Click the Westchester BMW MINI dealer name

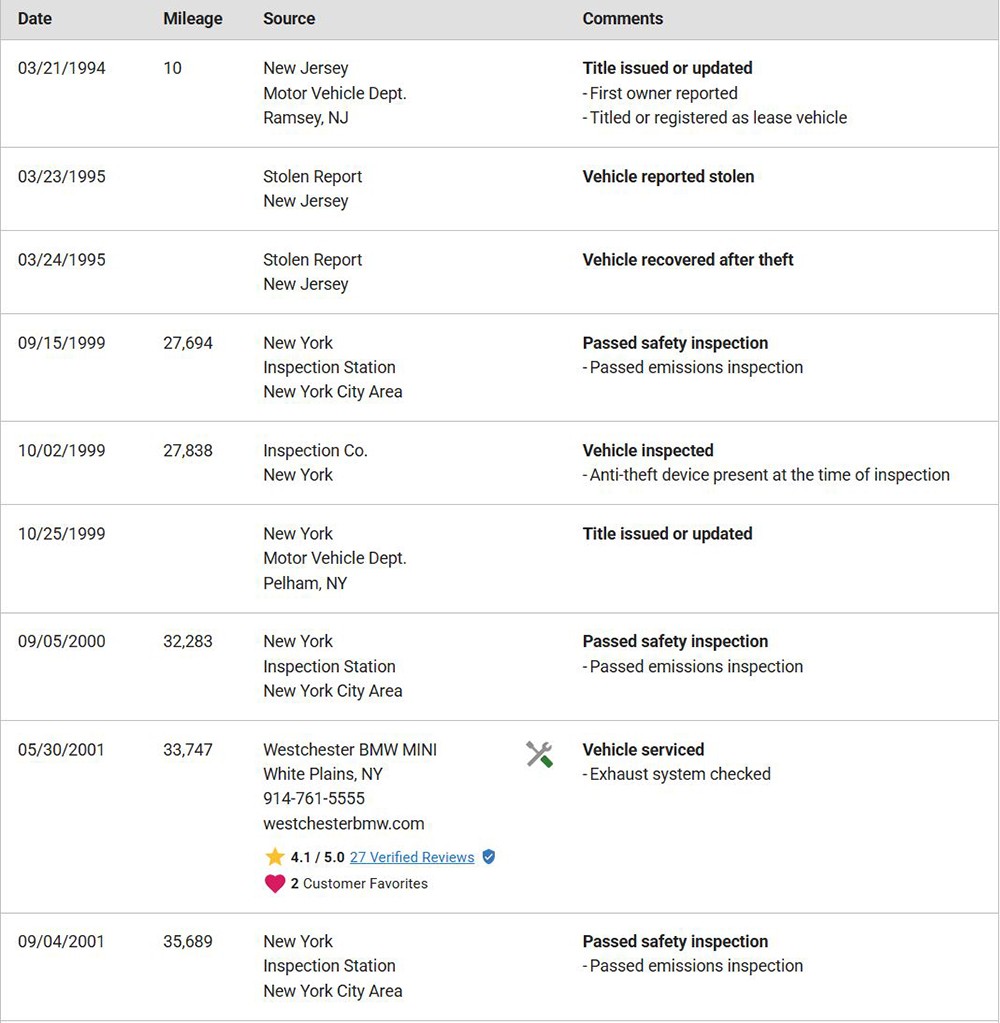pos(350,750)
